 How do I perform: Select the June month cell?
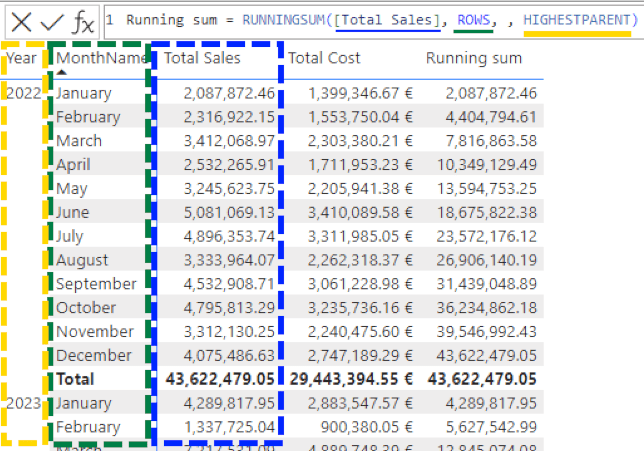point(72,212)
